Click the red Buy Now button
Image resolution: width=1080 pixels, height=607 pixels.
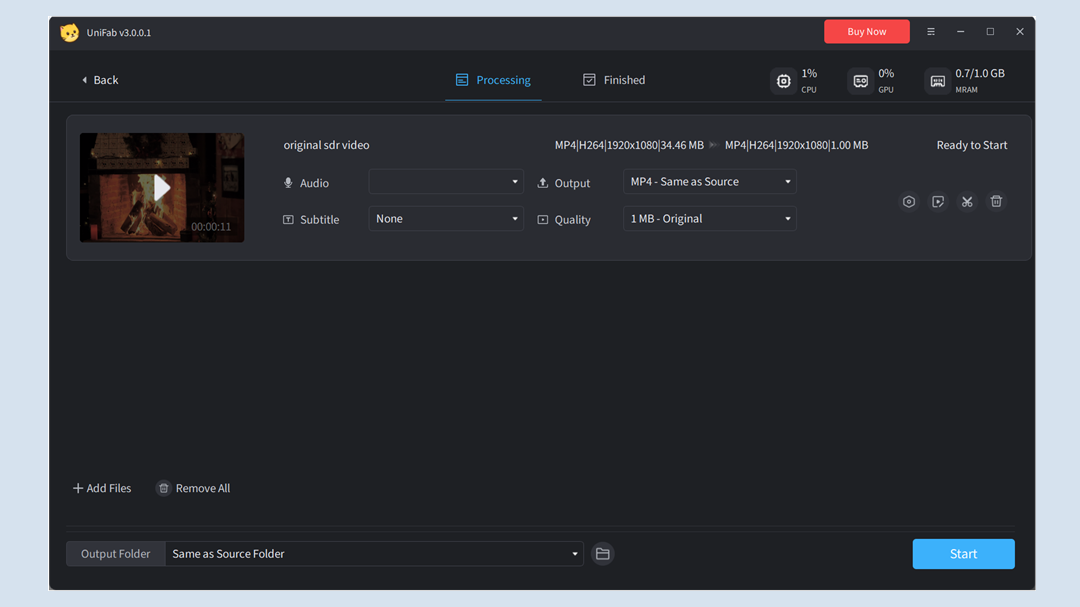866,32
